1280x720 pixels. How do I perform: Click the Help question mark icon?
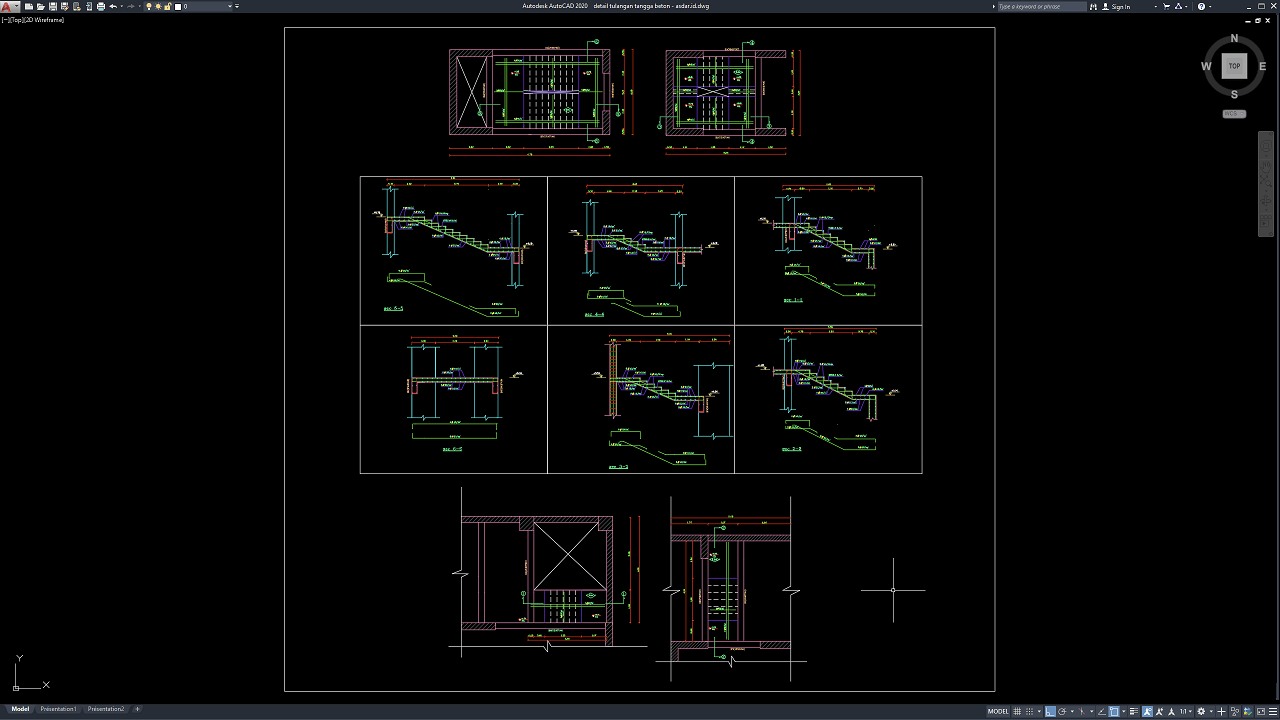click(x=1201, y=6)
